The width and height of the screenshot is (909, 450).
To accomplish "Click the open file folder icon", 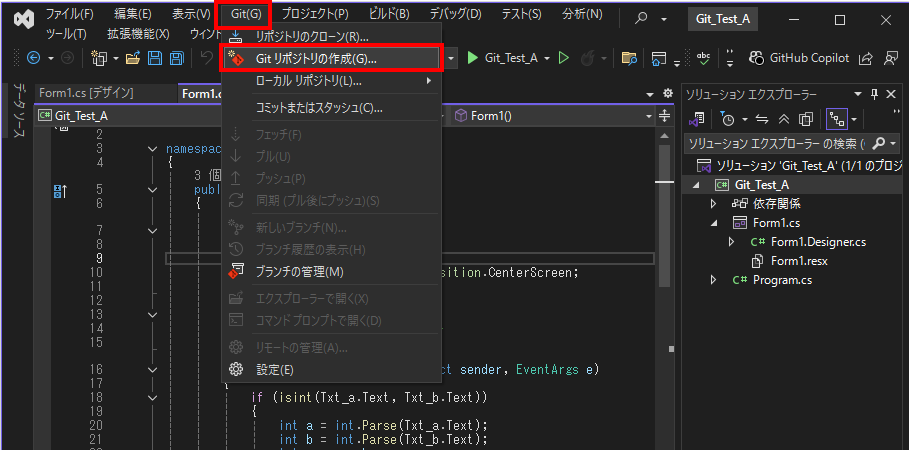I will [134, 58].
